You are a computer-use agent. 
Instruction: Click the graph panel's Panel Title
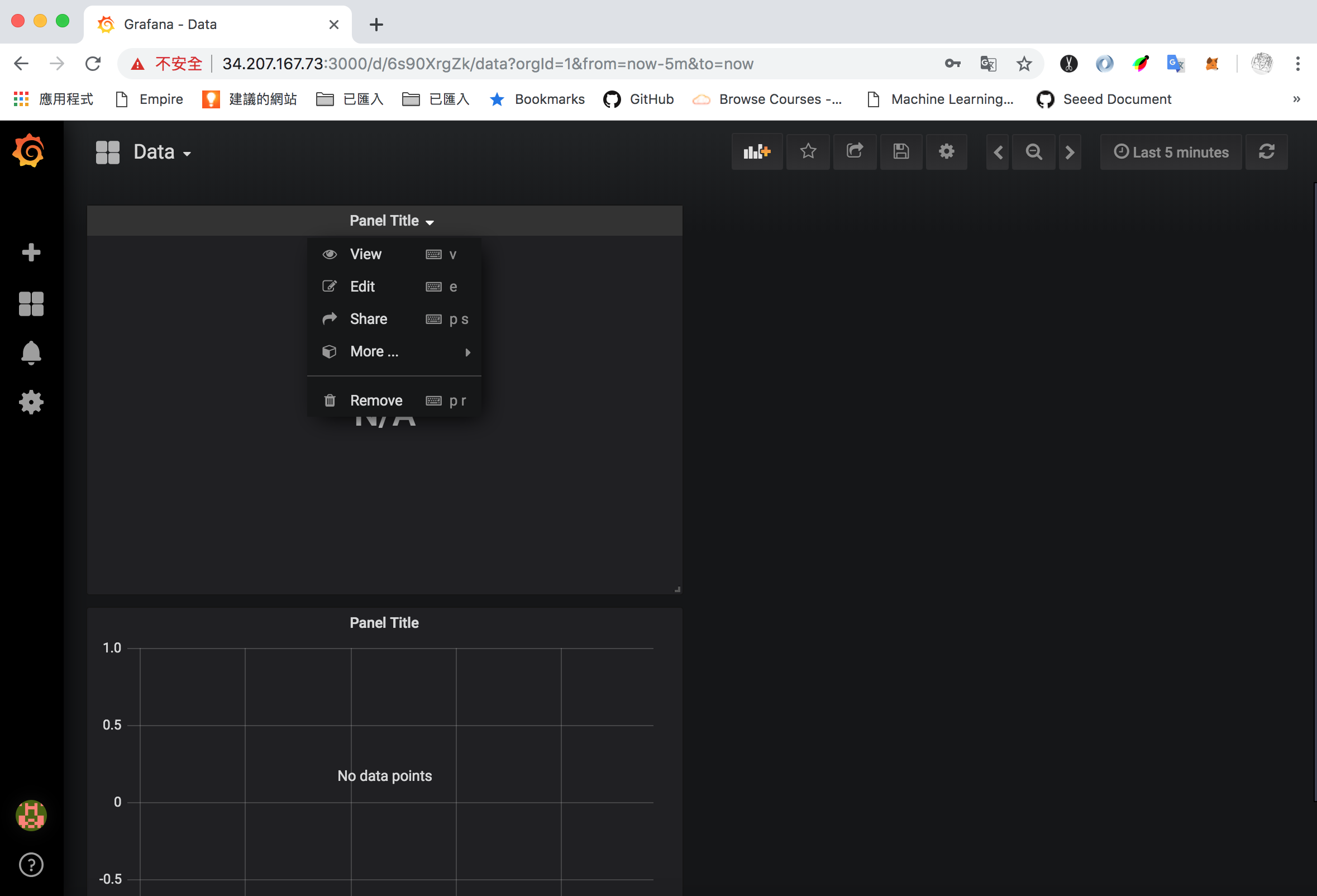click(x=384, y=622)
